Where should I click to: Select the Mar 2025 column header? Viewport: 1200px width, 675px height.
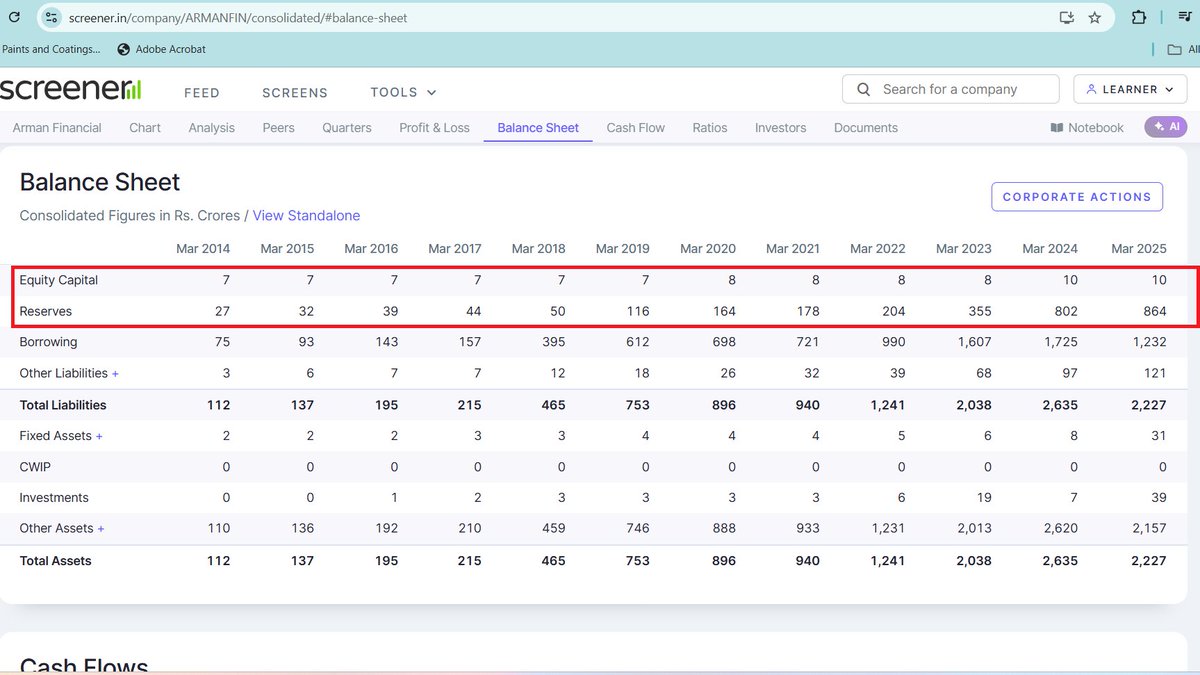point(1139,249)
